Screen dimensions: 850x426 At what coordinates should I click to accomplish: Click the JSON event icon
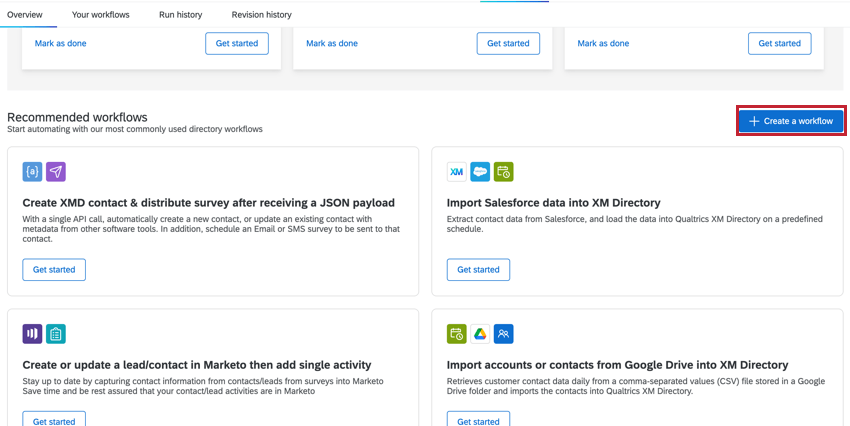pyautogui.click(x=32, y=172)
